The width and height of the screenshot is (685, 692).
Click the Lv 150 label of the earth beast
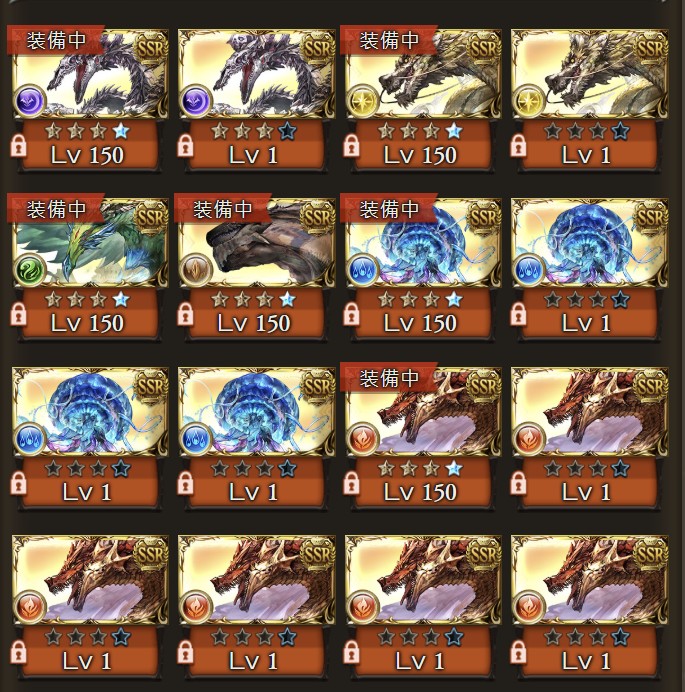point(254,323)
